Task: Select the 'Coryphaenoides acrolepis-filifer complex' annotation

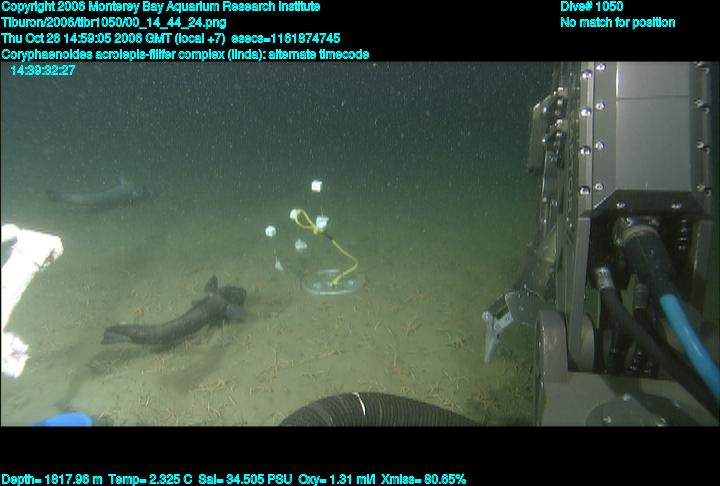Action: coord(113,55)
